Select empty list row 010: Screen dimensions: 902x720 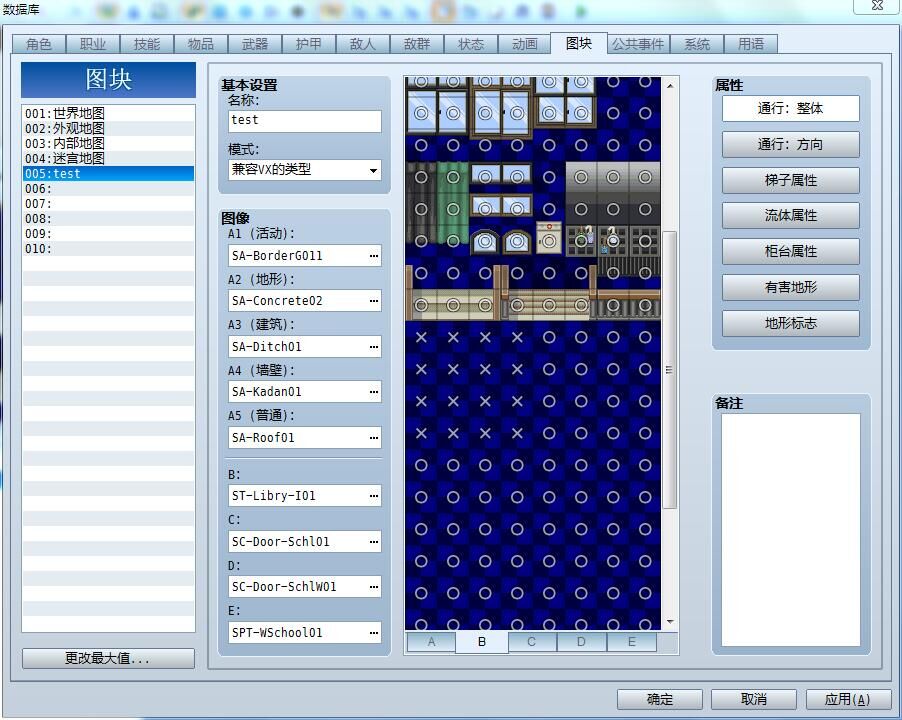[x=108, y=248]
